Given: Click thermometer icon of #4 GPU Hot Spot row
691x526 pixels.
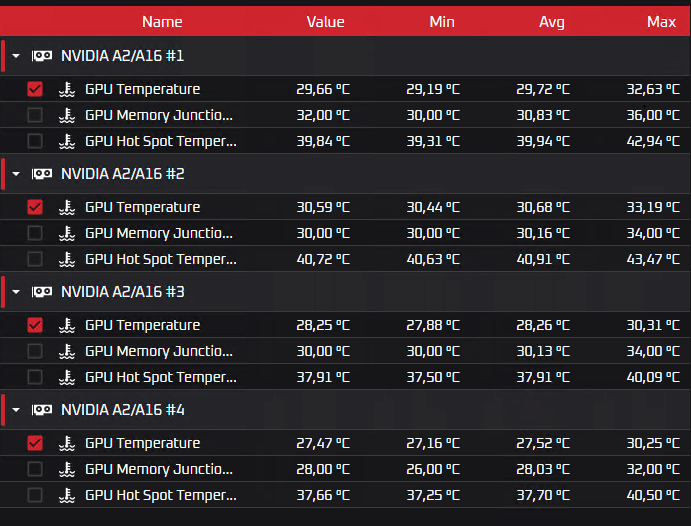Looking at the screenshot, I should [x=67, y=495].
